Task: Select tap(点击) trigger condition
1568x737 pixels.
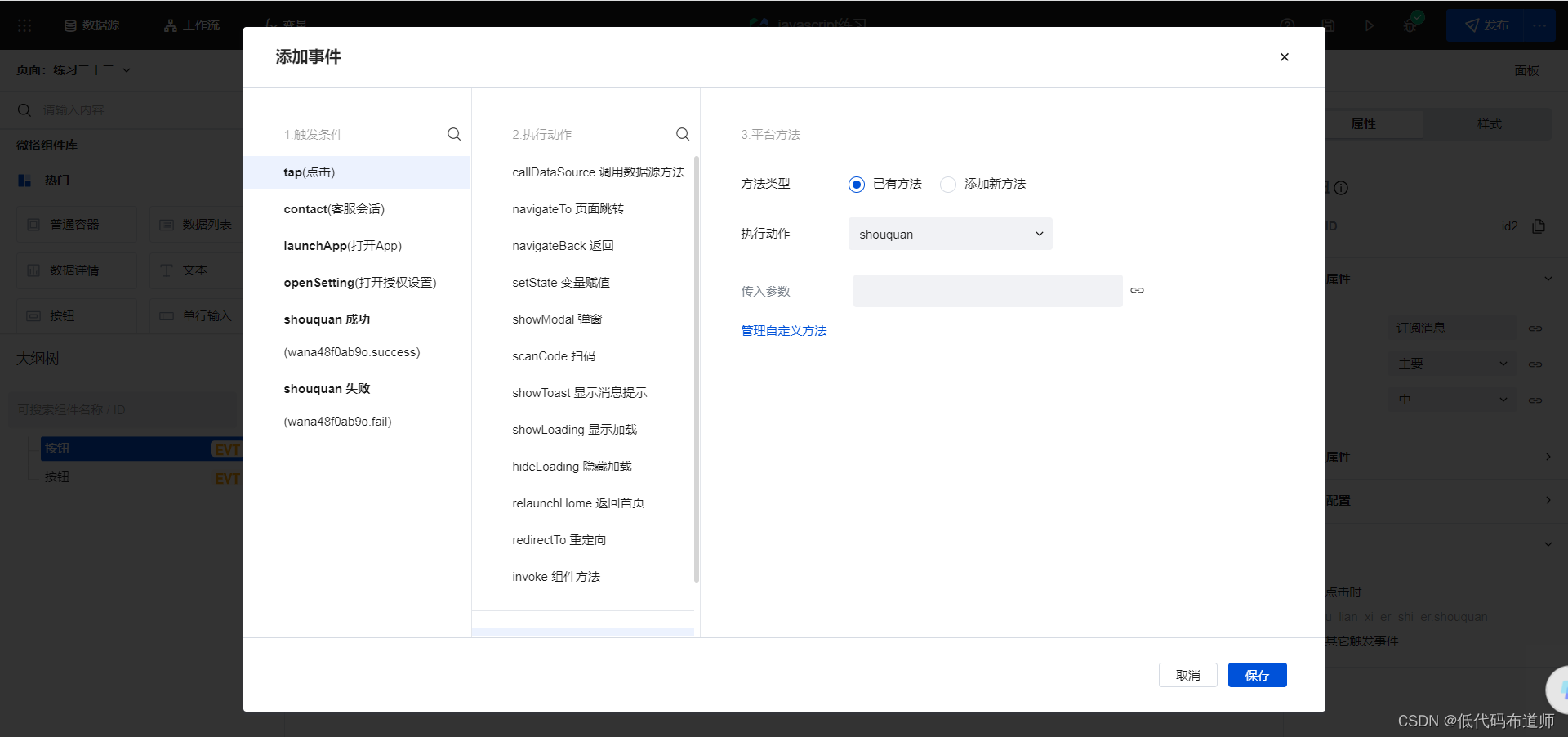Action: click(357, 172)
